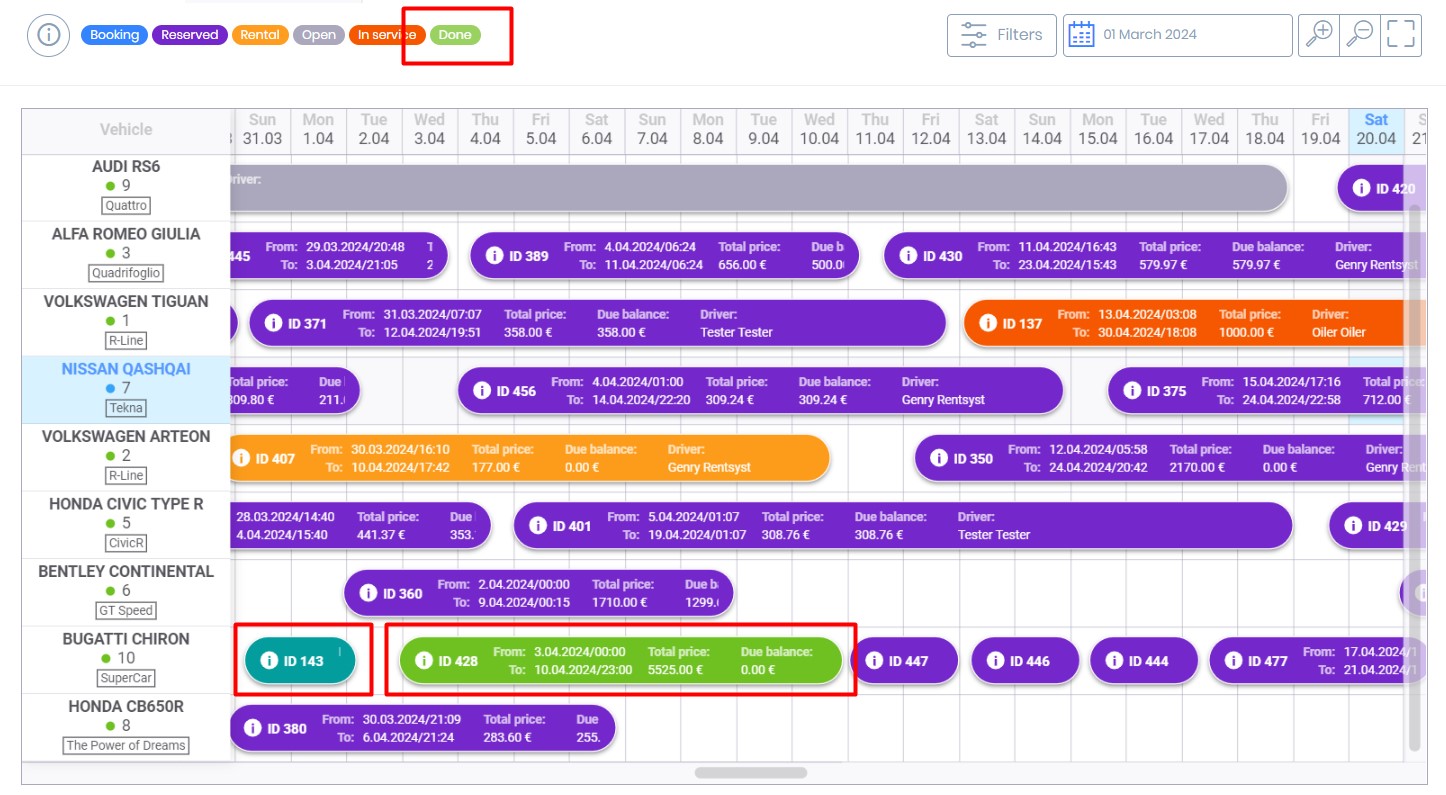1446x795 pixels.
Task: Click the horizontal scrollbar thumb
Action: point(750,772)
